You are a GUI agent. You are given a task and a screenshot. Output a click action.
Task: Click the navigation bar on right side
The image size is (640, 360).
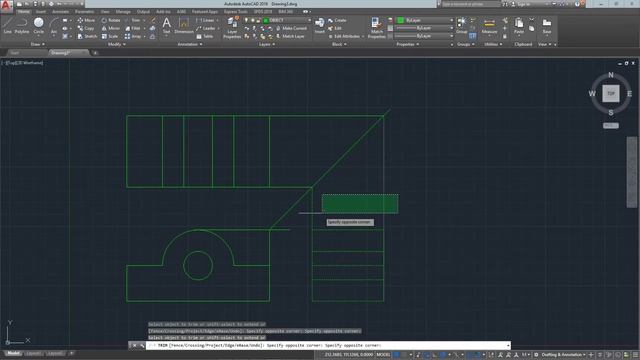pyautogui.click(x=632, y=172)
